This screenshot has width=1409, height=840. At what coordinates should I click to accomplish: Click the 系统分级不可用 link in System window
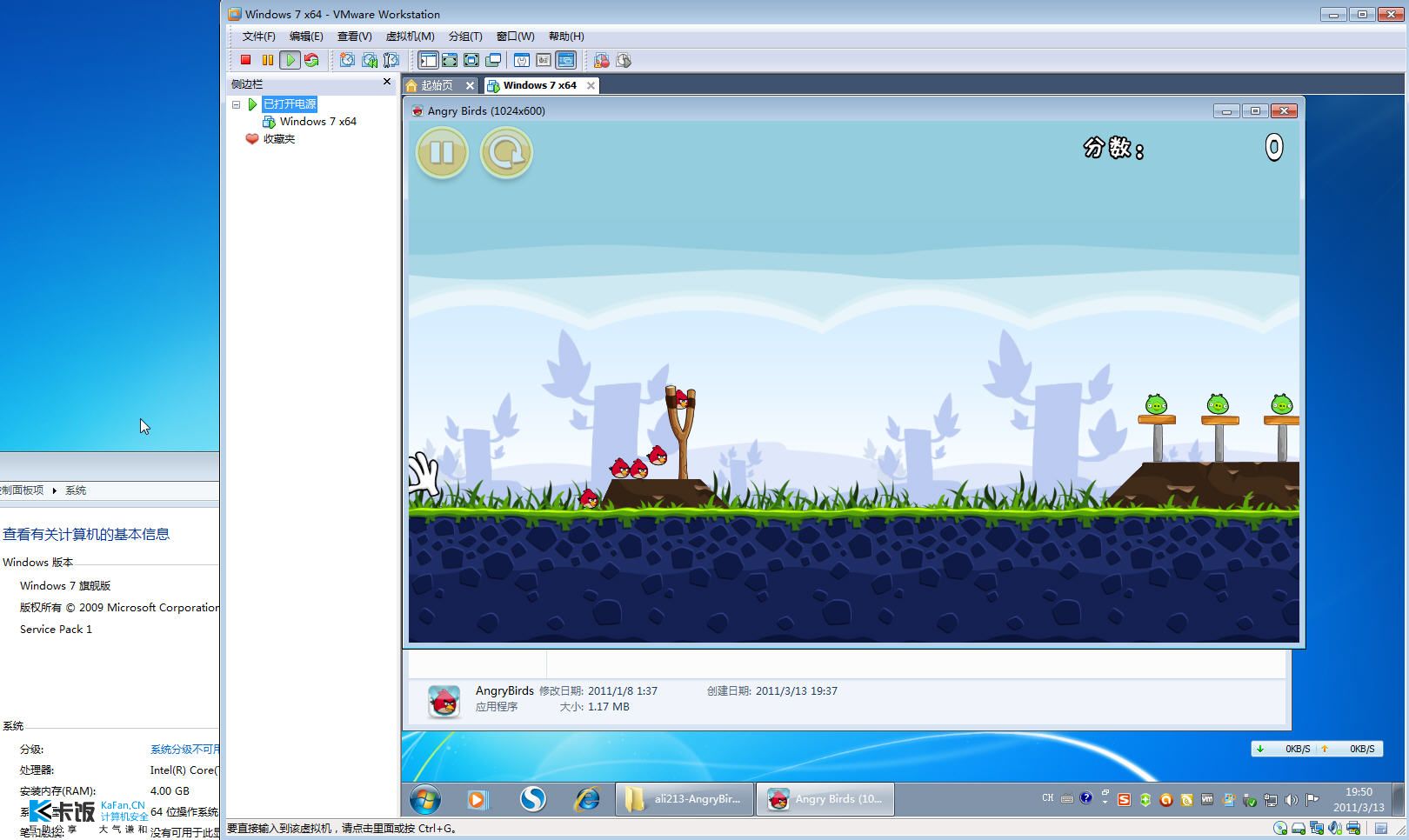pos(184,750)
